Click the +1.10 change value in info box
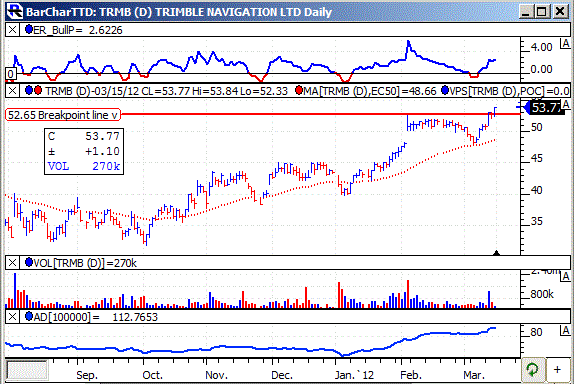This screenshot has height=384, width=574. (102, 151)
